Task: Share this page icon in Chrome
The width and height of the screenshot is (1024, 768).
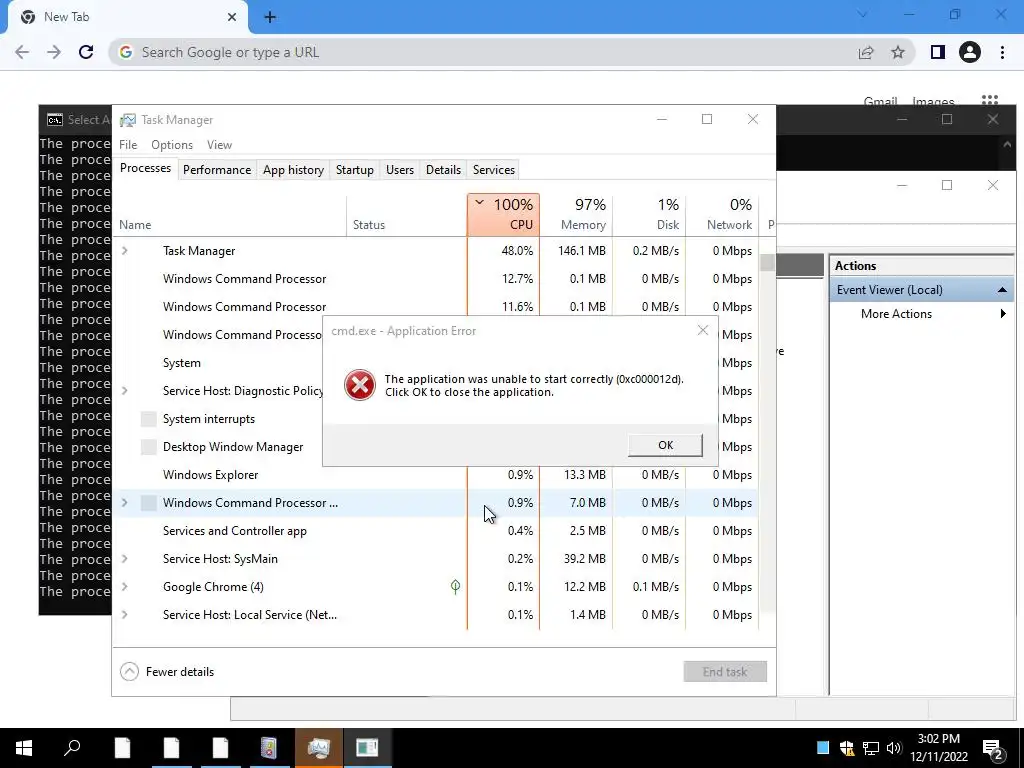Action: coord(866,52)
